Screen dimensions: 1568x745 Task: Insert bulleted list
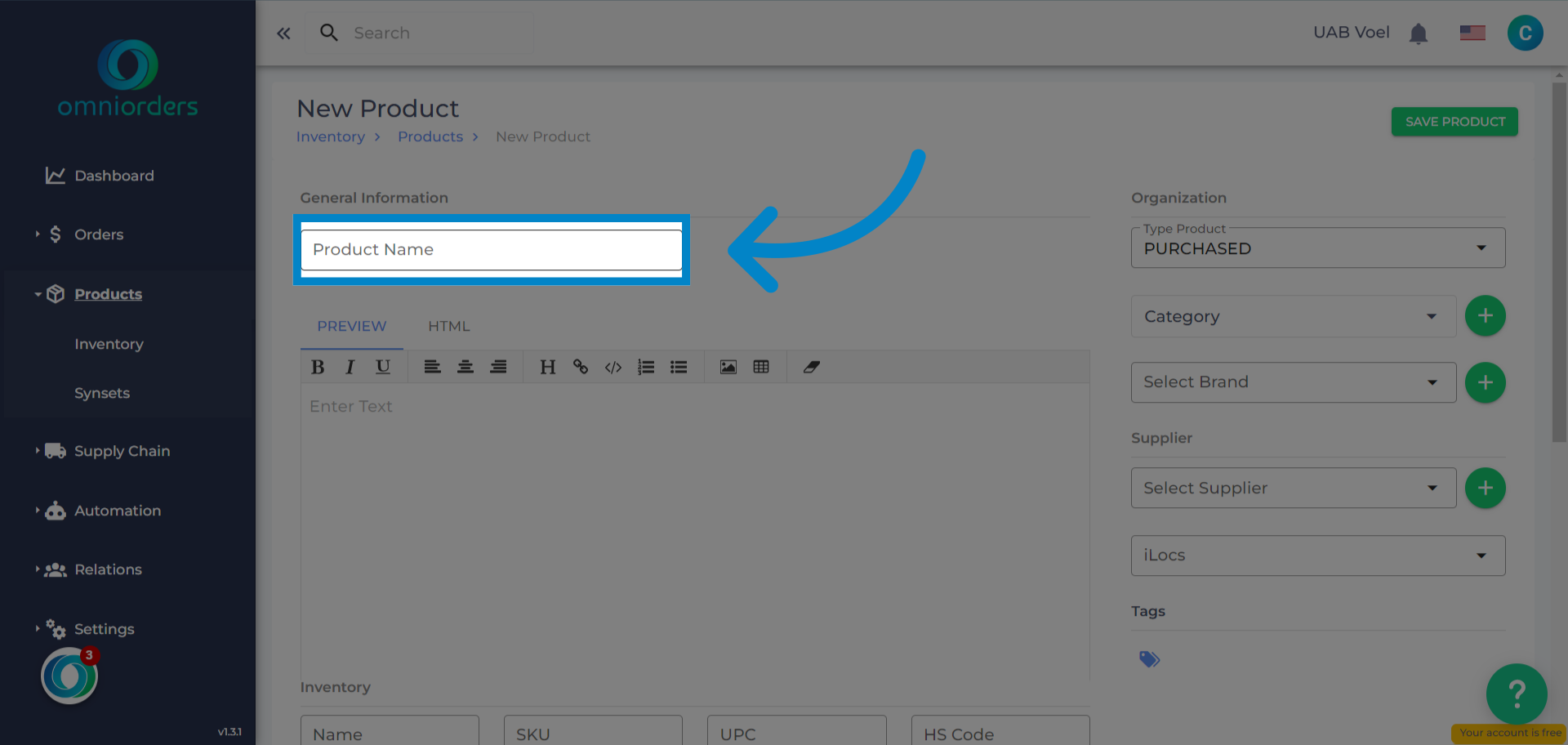[679, 368]
